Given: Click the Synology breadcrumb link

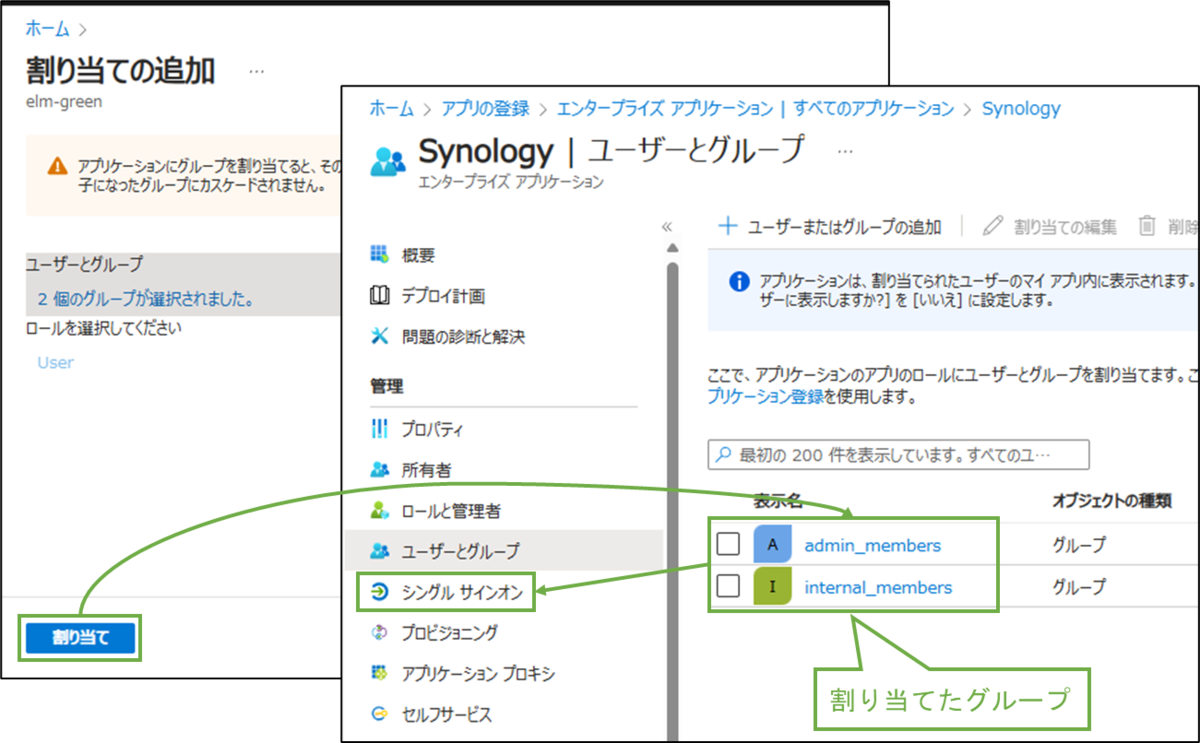Looking at the screenshot, I should tap(1021, 108).
